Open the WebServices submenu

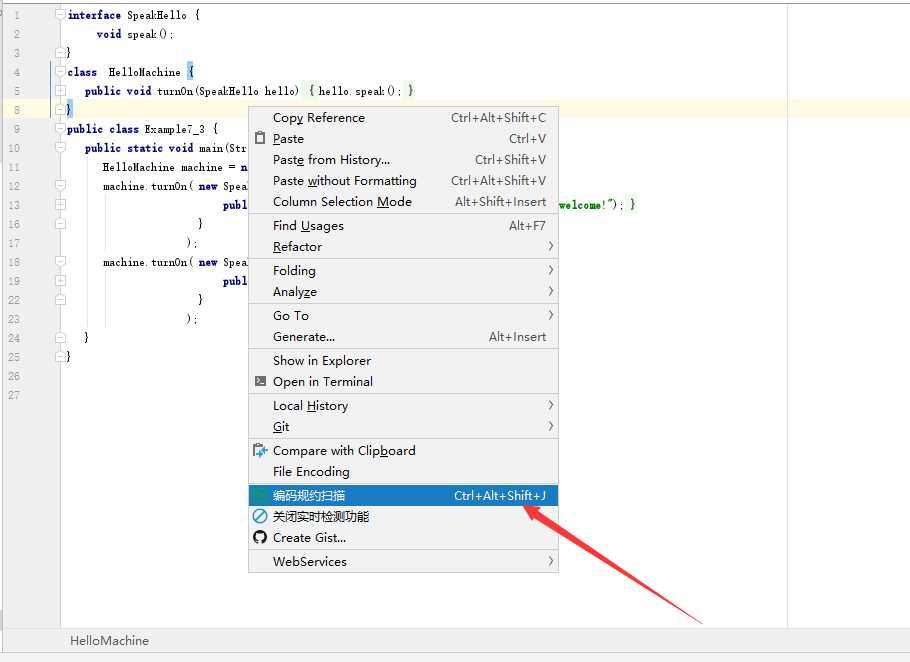[403, 562]
